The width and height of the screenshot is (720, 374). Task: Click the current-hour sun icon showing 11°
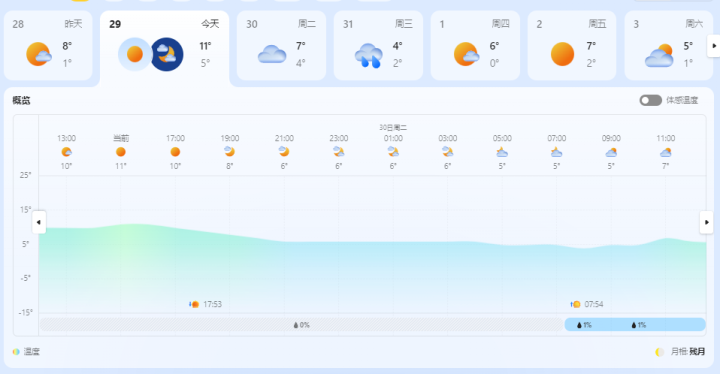(121, 152)
